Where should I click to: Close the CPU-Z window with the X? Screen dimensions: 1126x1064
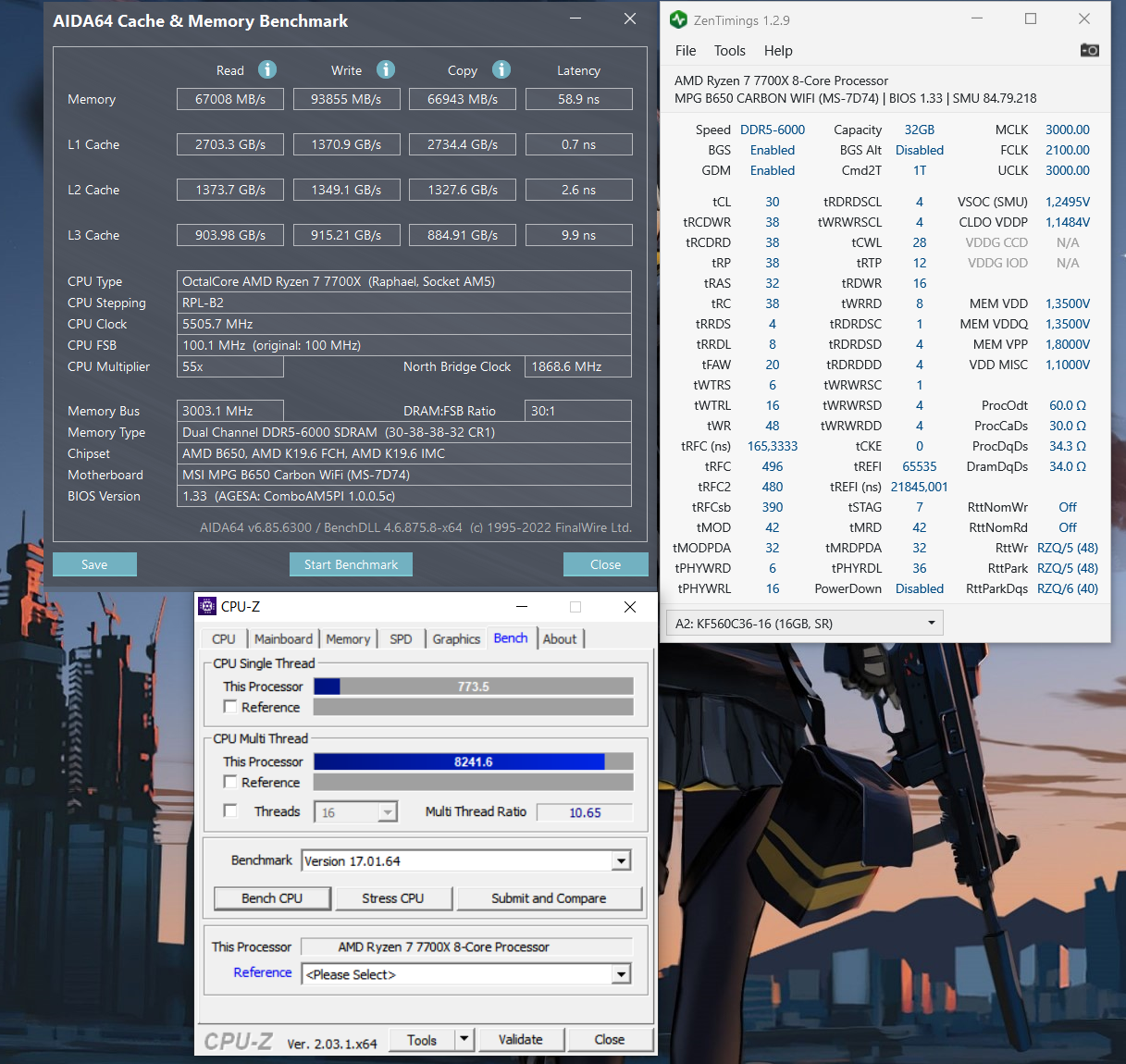pyautogui.click(x=630, y=607)
